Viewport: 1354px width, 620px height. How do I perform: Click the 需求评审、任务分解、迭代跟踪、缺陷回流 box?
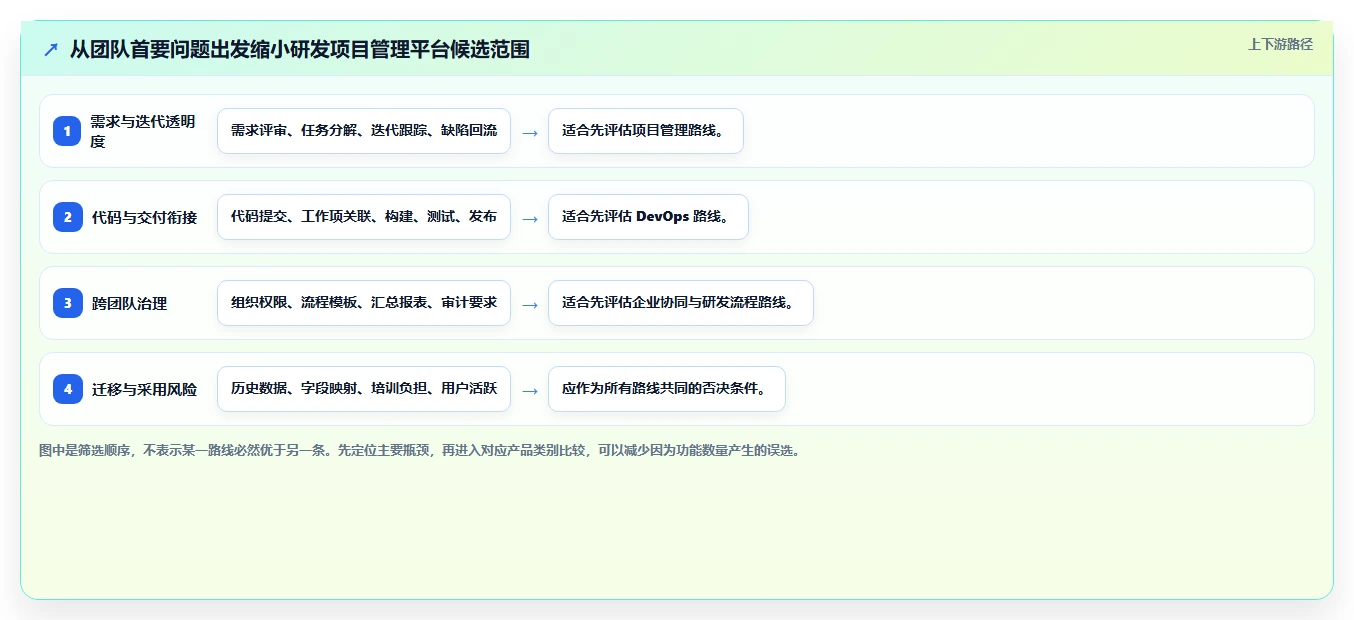click(364, 131)
